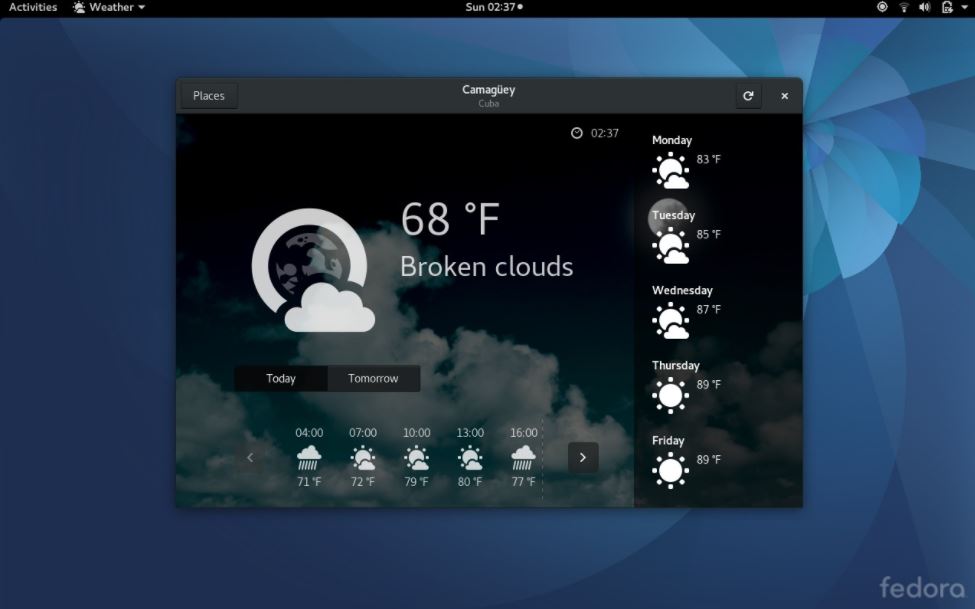Click the Friday day label
The height and width of the screenshot is (609, 975).
coord(668,440)
